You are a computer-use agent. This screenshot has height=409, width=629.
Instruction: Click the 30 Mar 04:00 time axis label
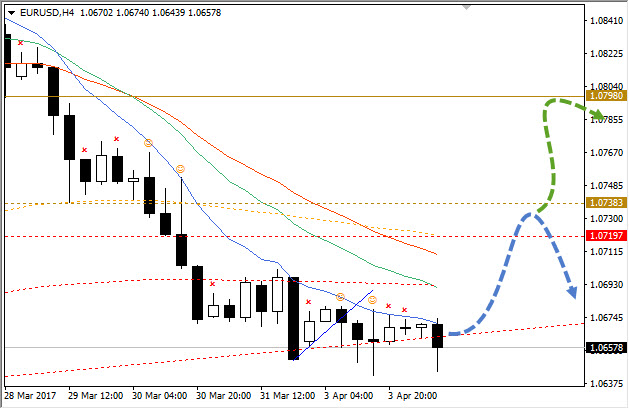[x=160, y=396]
